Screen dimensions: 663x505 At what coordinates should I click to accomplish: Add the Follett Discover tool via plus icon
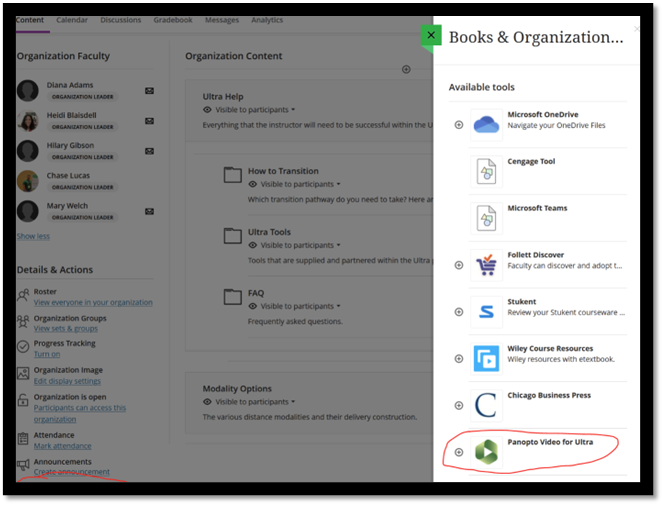(459, 265)
